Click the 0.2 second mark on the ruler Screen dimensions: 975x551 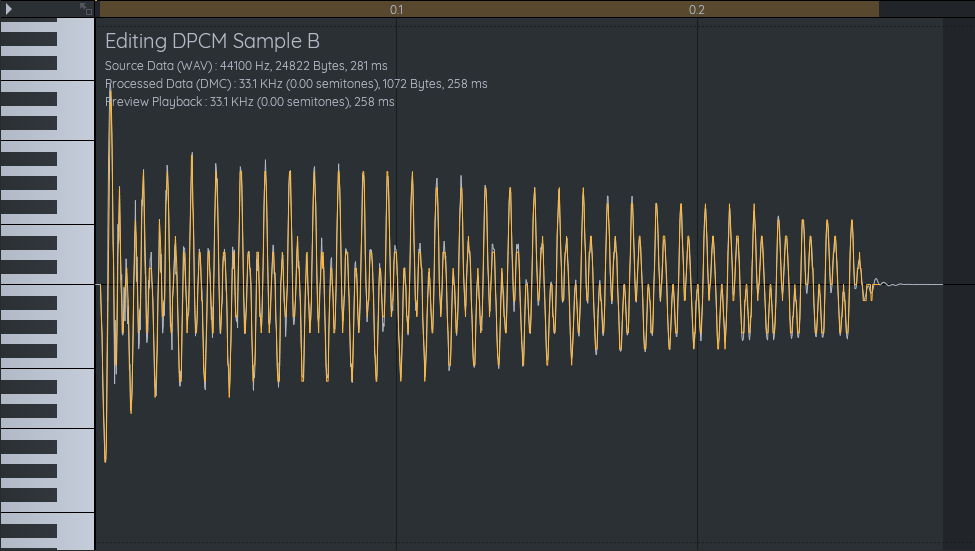point(696,9)
